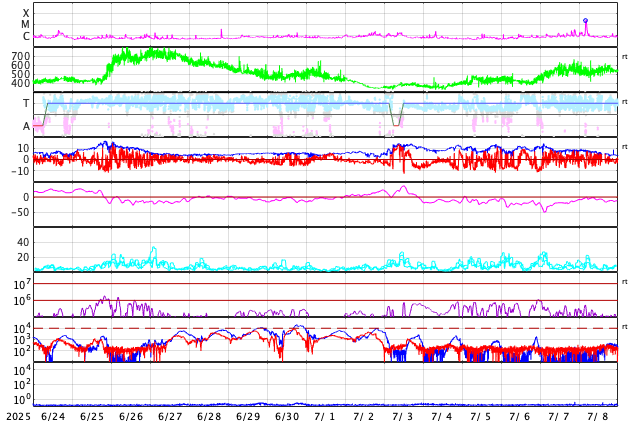Viewport: 634px width, 424px height.
Task: Click the rt label beside sector panel
Action: pos(625,101)
